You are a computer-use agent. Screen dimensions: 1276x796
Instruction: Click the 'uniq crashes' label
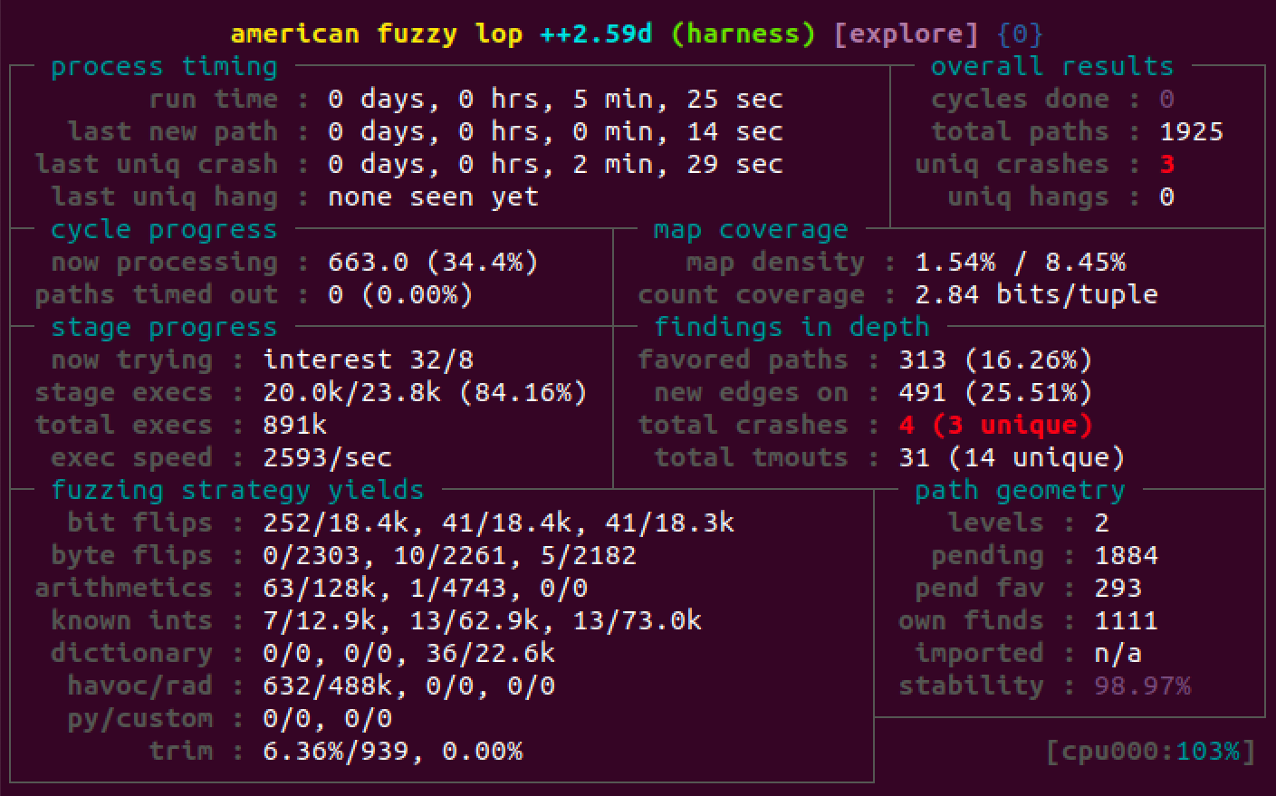(x=1012, y=164)
